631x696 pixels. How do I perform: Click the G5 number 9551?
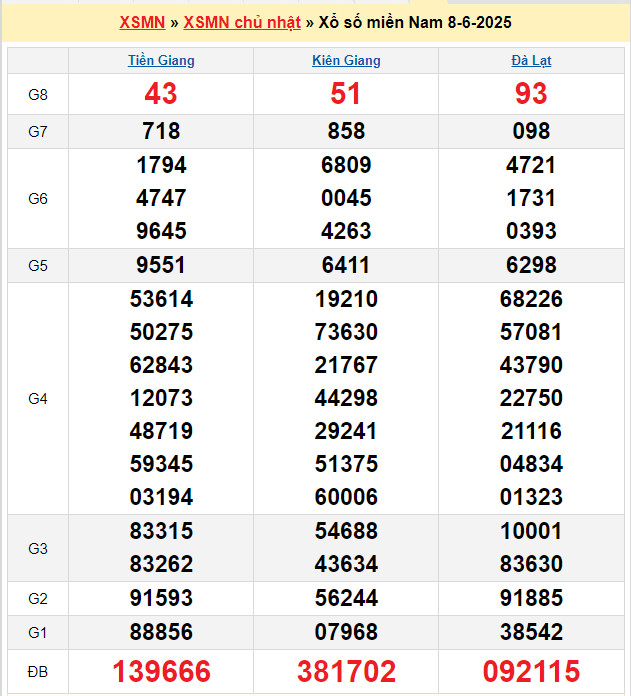(161, 265)
